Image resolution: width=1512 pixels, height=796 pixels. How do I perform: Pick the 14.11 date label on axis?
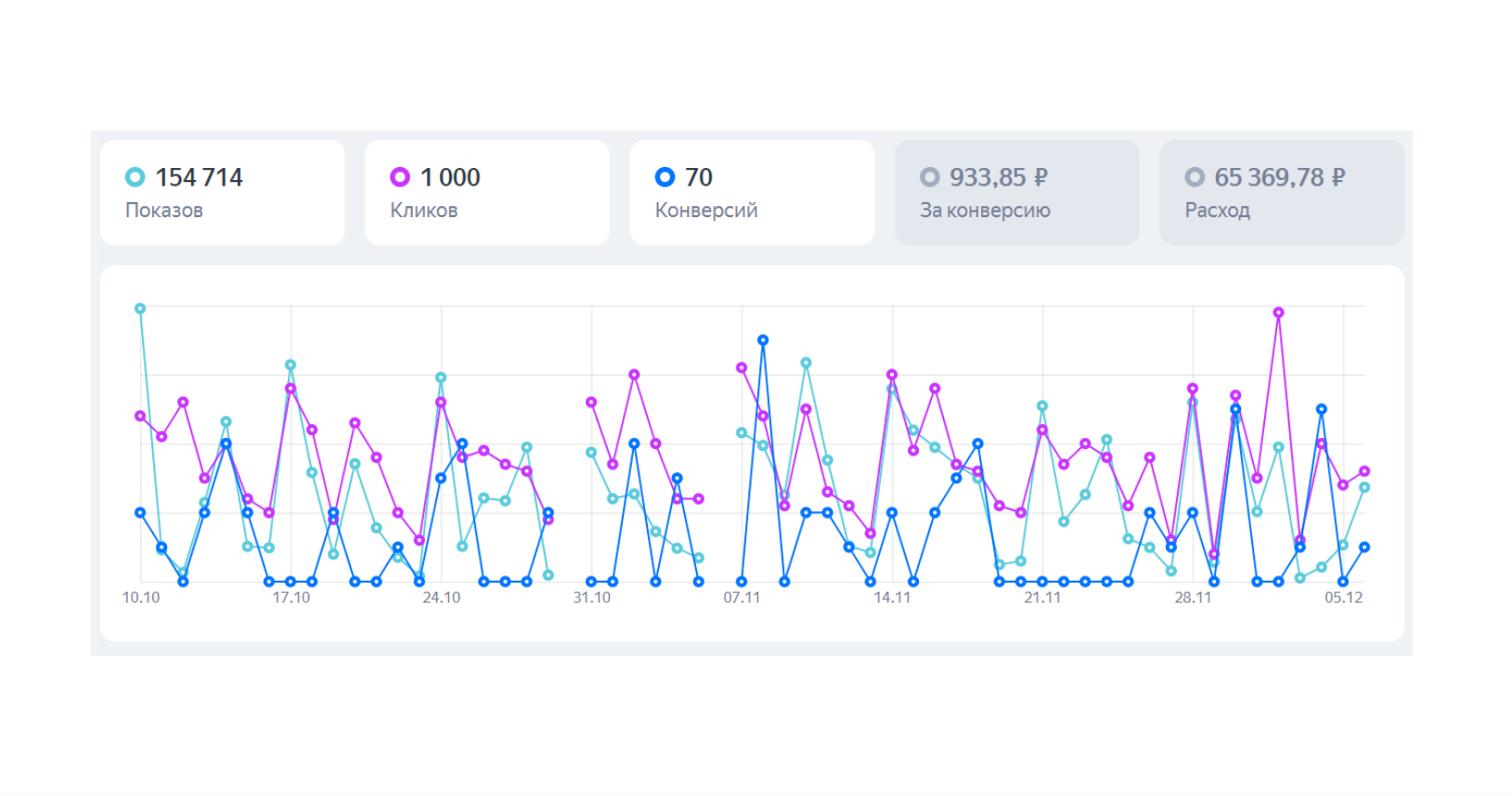click(892, 597)
